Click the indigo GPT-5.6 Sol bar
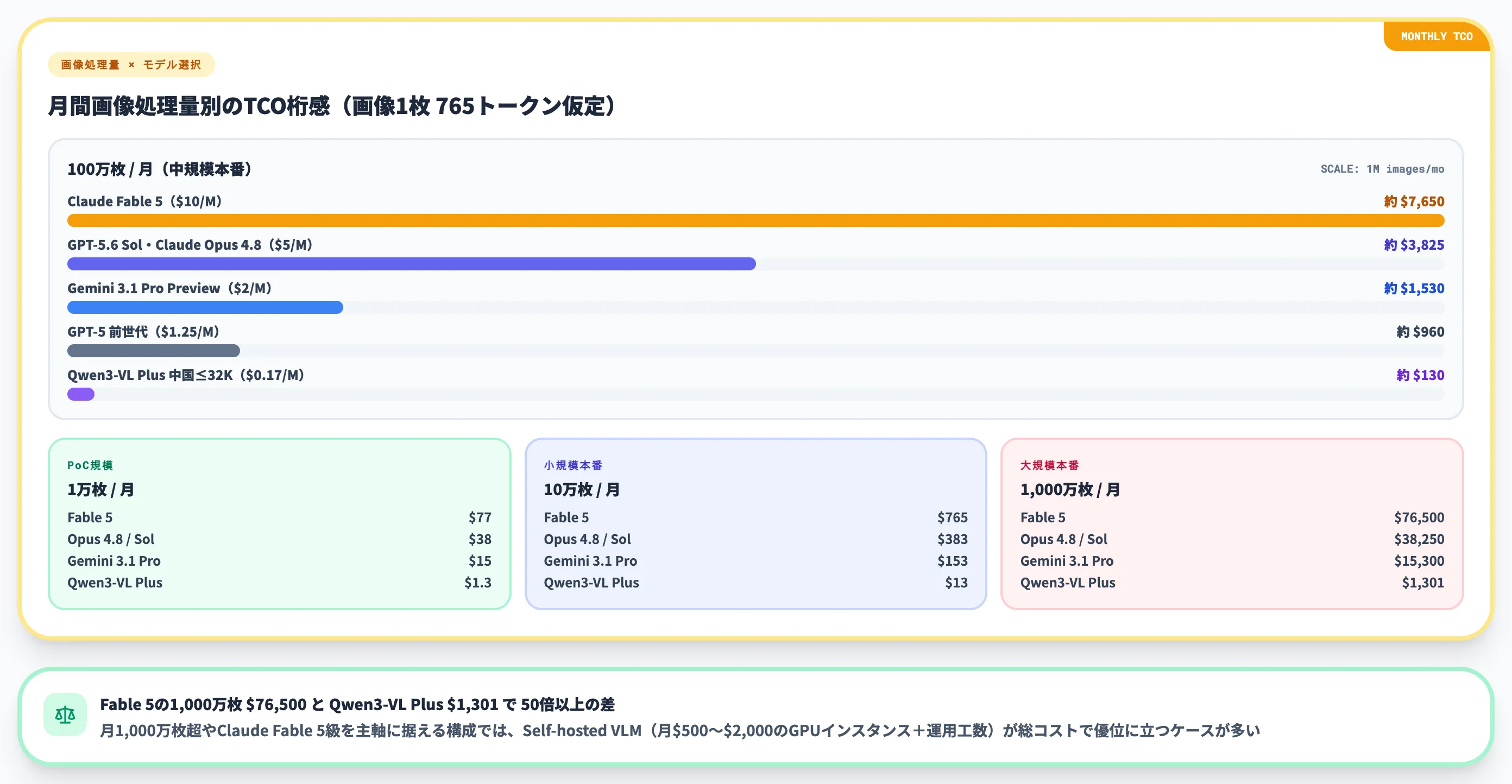This screenshot has width=1512, height=784. (412, 264)
